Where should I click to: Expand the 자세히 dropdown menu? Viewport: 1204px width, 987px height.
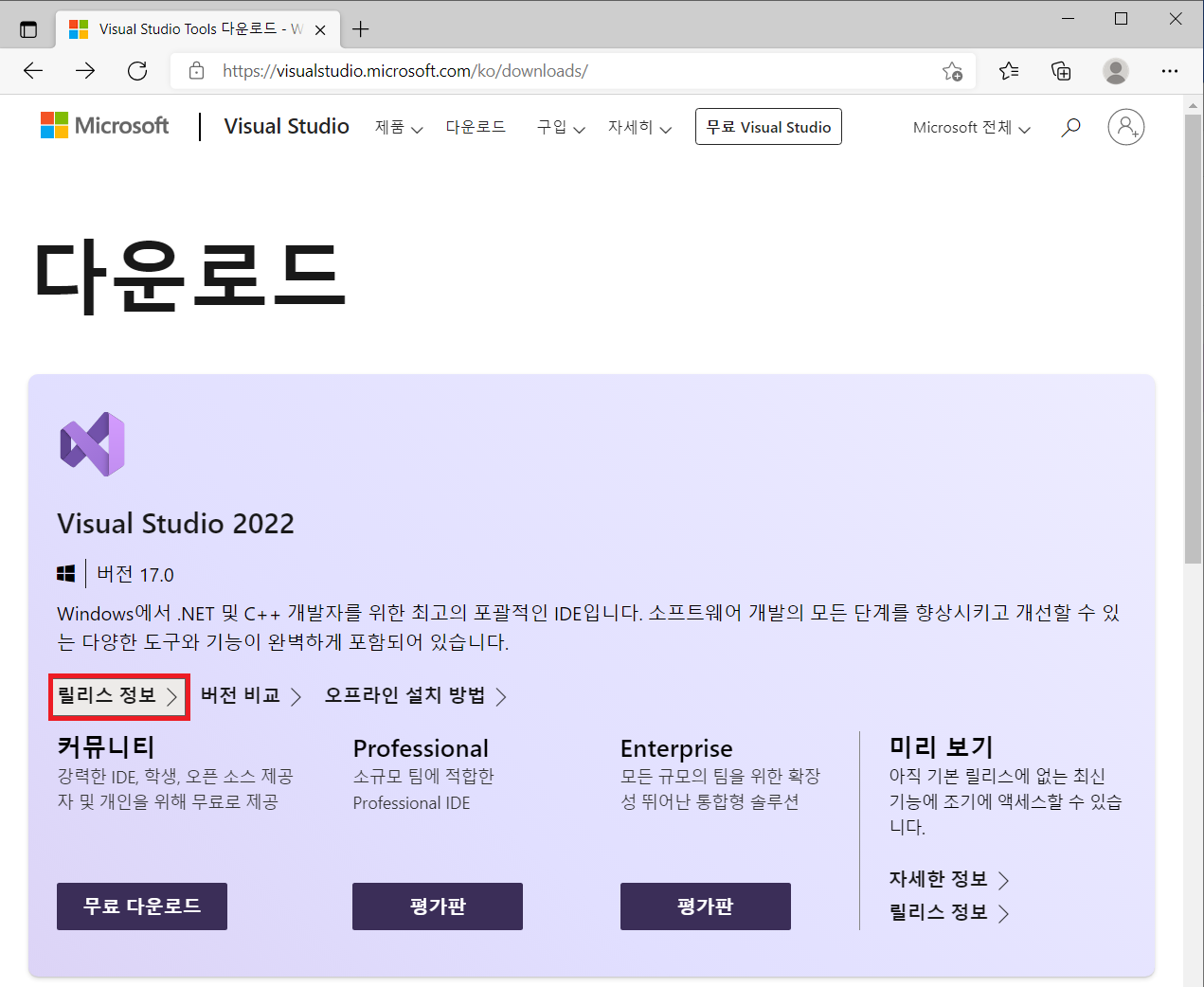click(640, 127)
